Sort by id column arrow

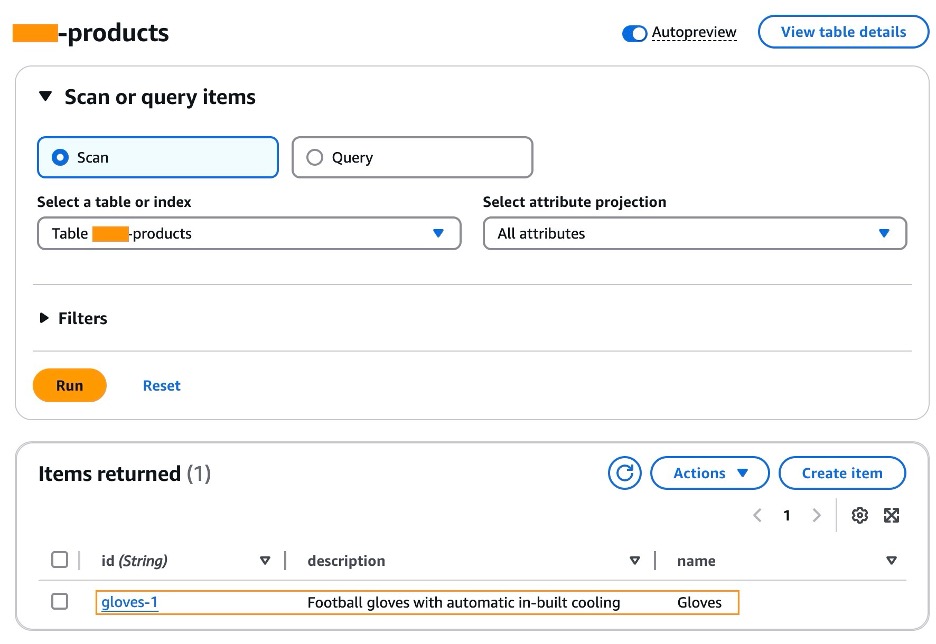[x=265, y=561]
